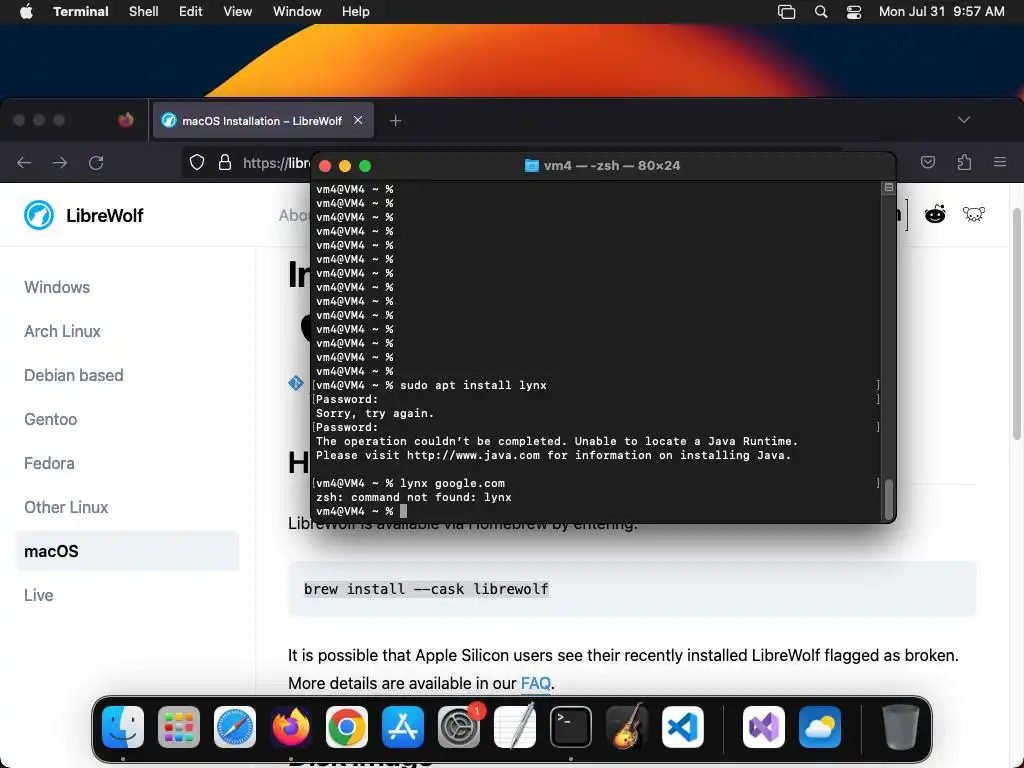Click the terminal title folder icon

pyautogui.click(x=532, y=166)
